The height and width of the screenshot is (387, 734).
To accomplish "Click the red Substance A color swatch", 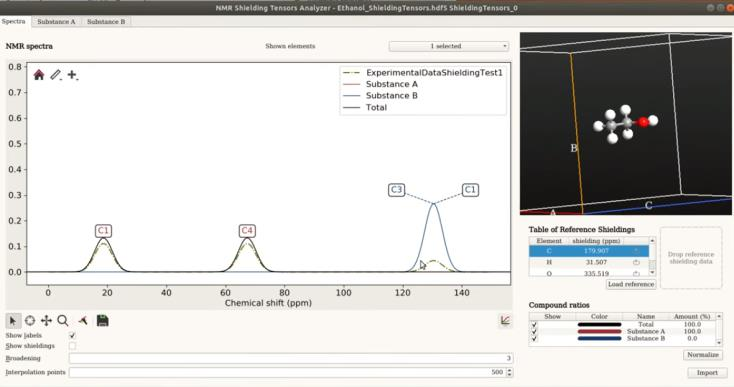I will coord(599,331).
